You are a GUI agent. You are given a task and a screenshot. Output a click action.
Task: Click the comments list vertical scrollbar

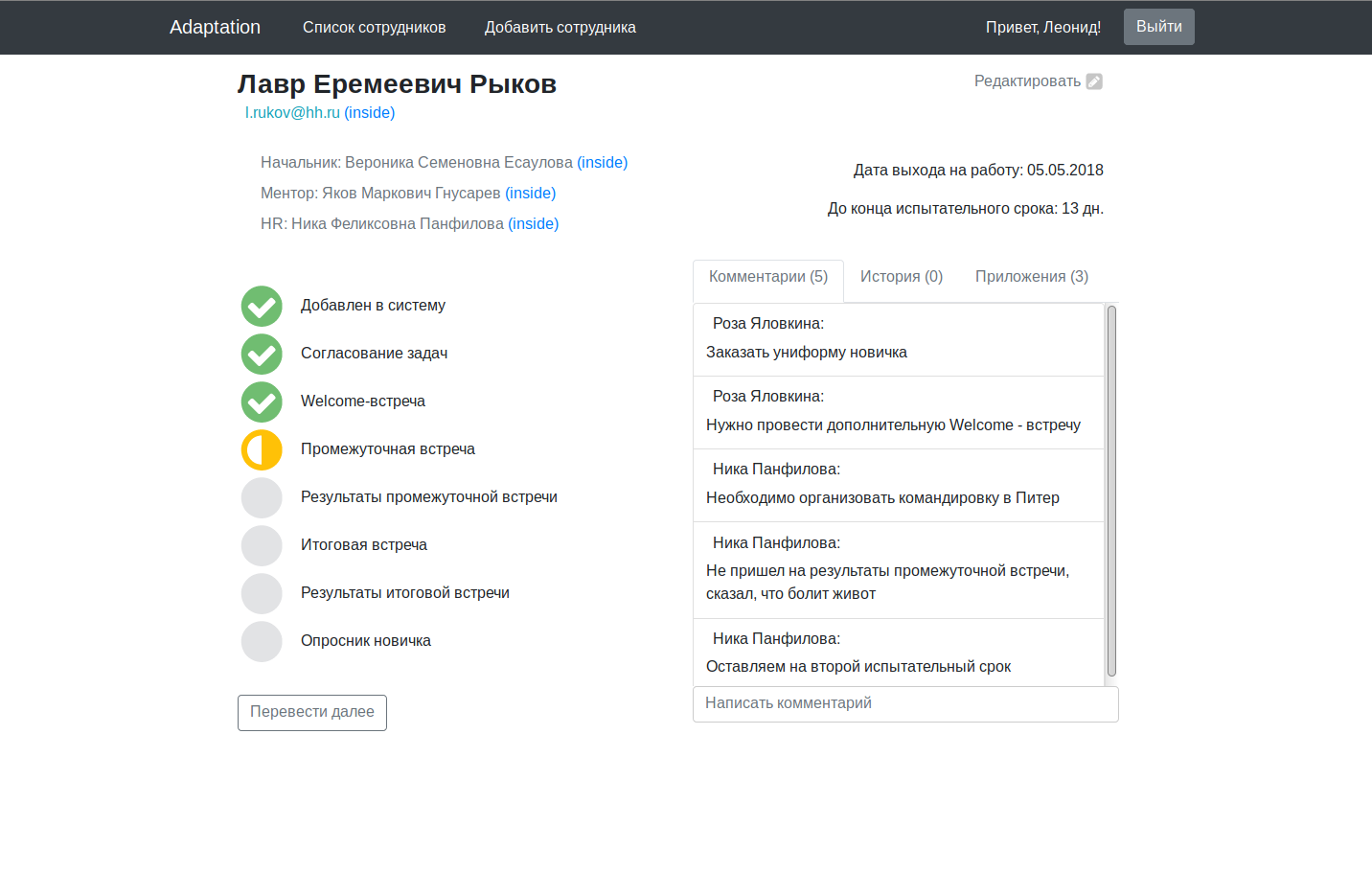pyautogui.click(x=1111, y=491)
